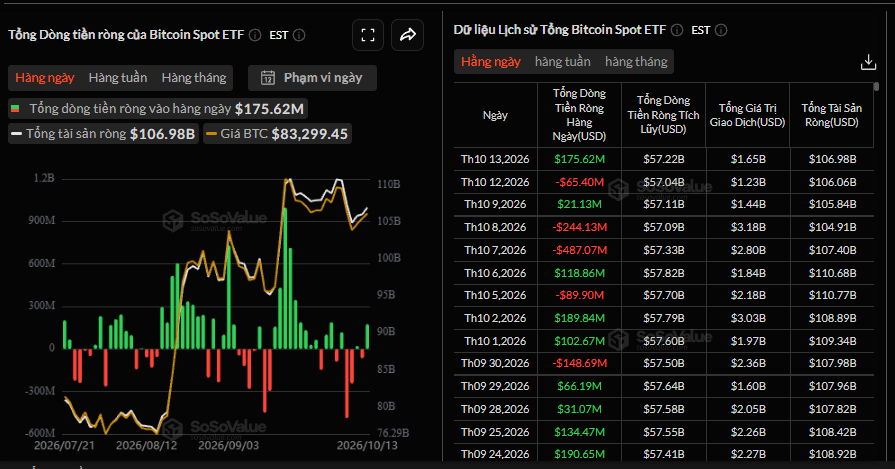This screenshot has height=469, width=895.
Task: Click column header Ngày
Action: 495,115
